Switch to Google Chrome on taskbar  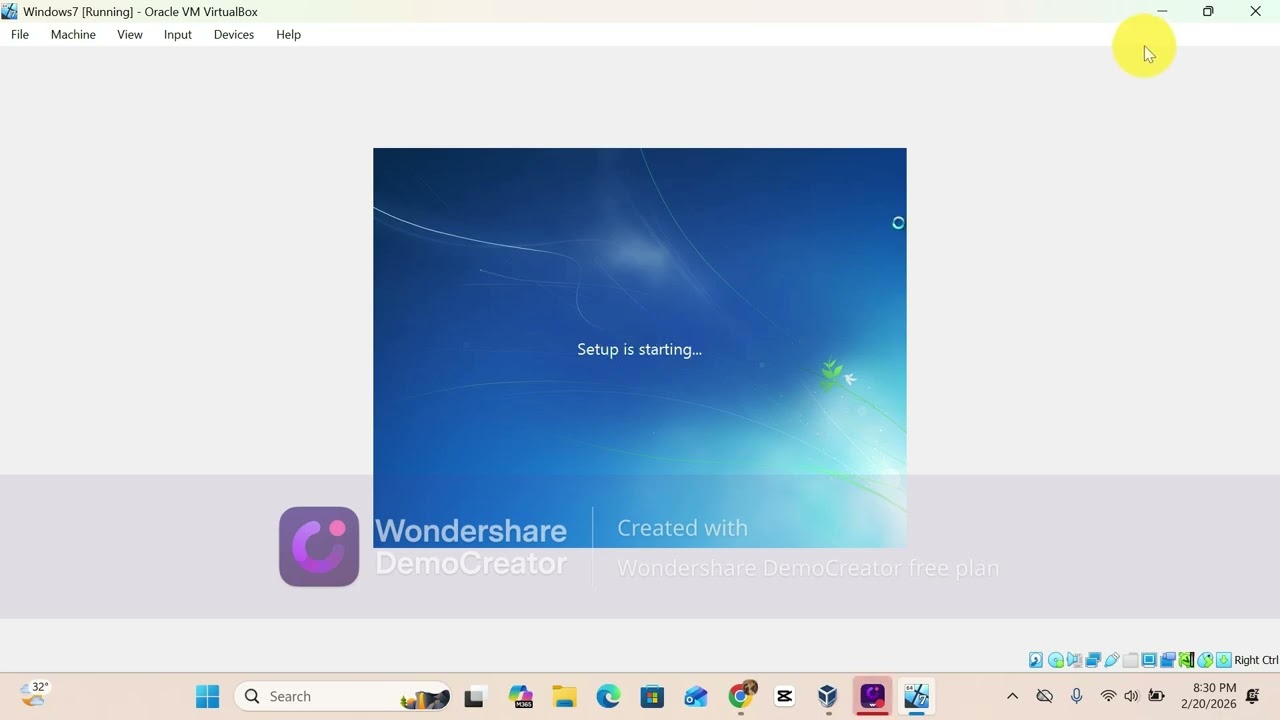pos(741,696)
